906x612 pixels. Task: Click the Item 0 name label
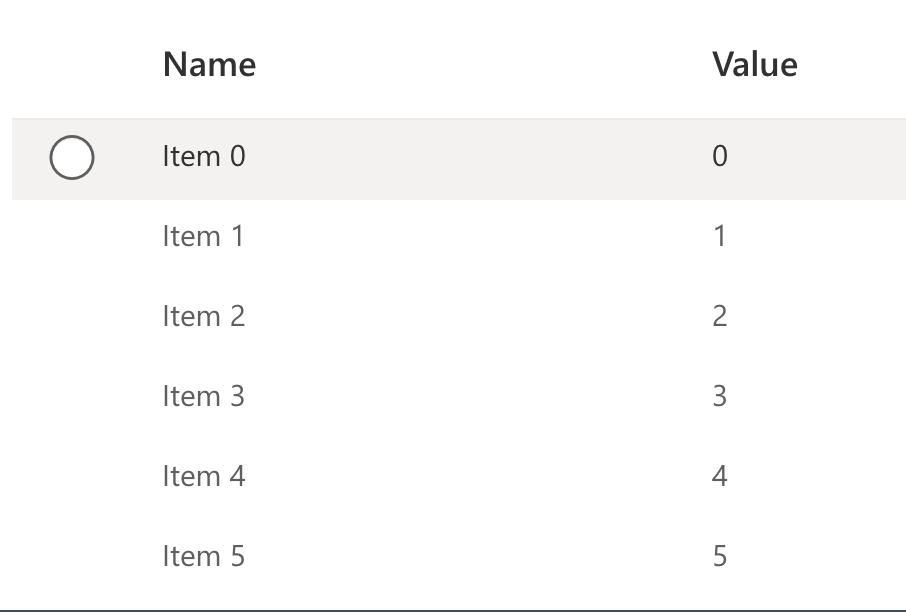pyautogui.click(x=203, y=157)
